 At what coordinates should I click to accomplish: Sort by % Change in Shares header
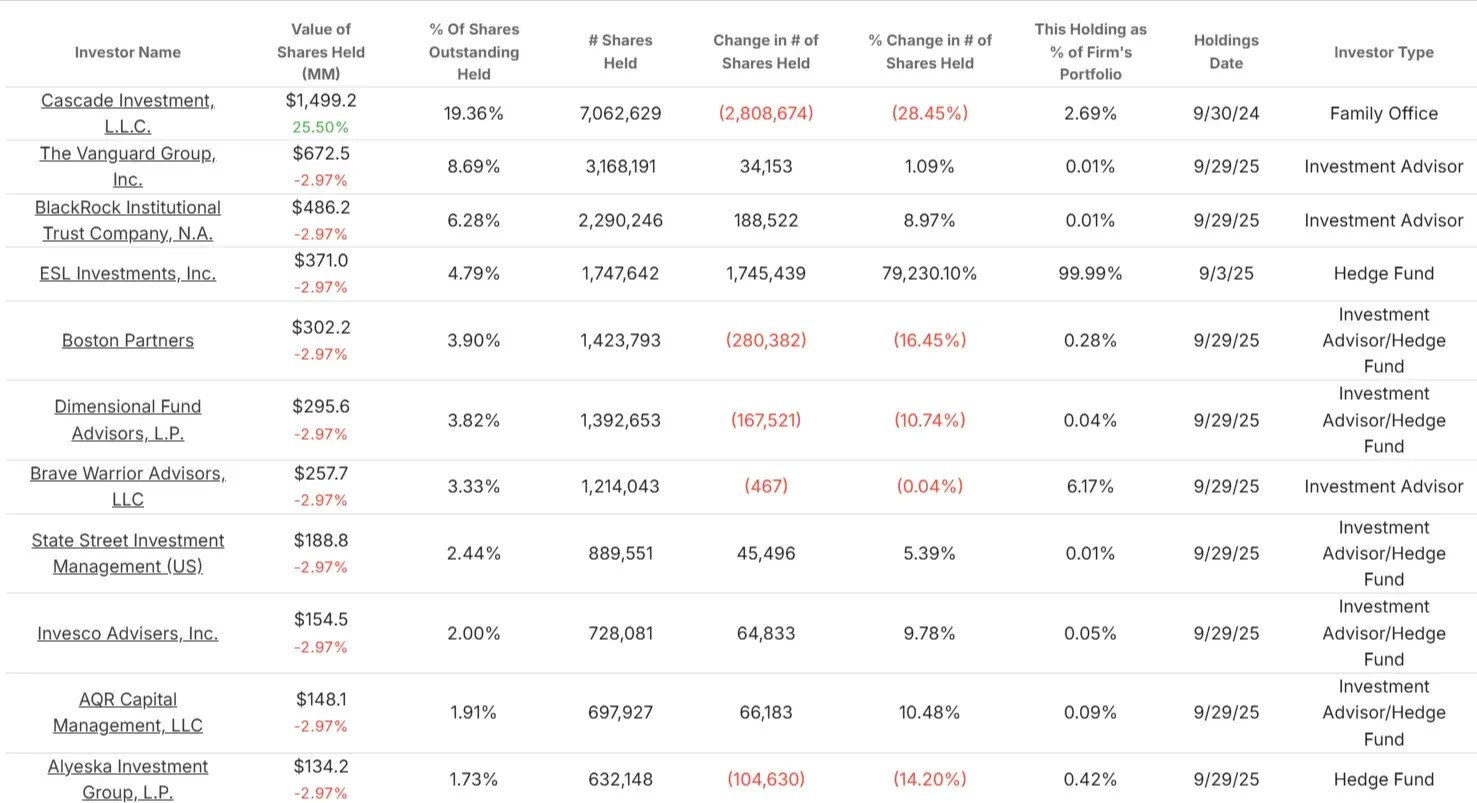(930, 52)
